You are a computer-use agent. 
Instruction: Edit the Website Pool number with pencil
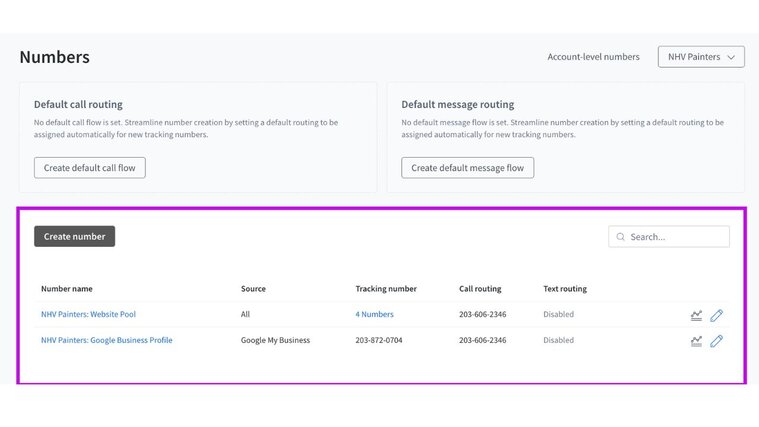pyautogui.click(x=716, y=316)
